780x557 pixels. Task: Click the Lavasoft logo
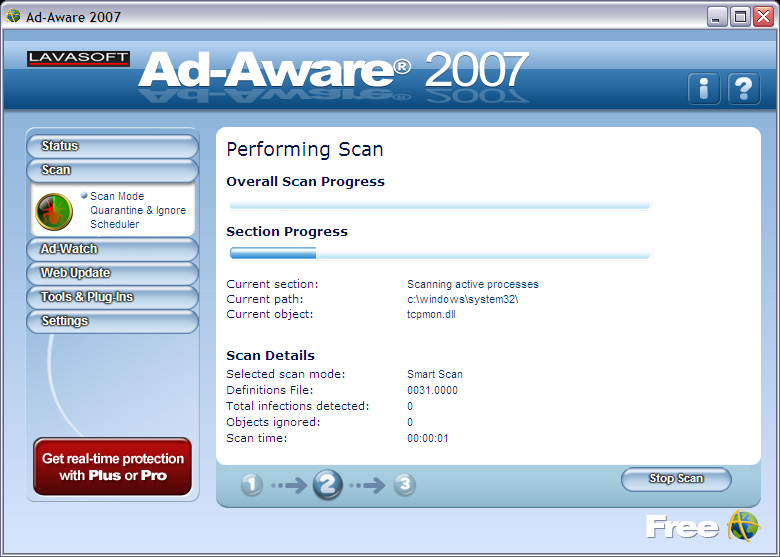tap(79, 58)
